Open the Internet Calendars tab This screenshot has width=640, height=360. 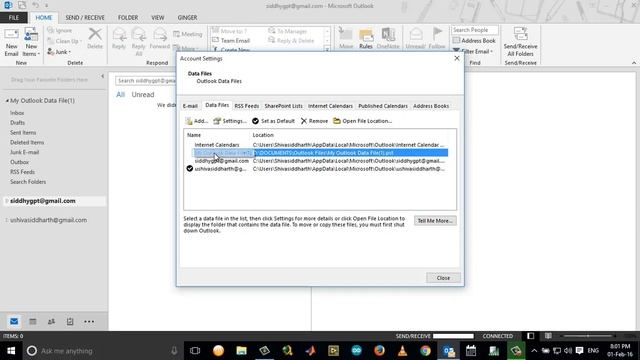pyautogui.click(x=330, y=106)
